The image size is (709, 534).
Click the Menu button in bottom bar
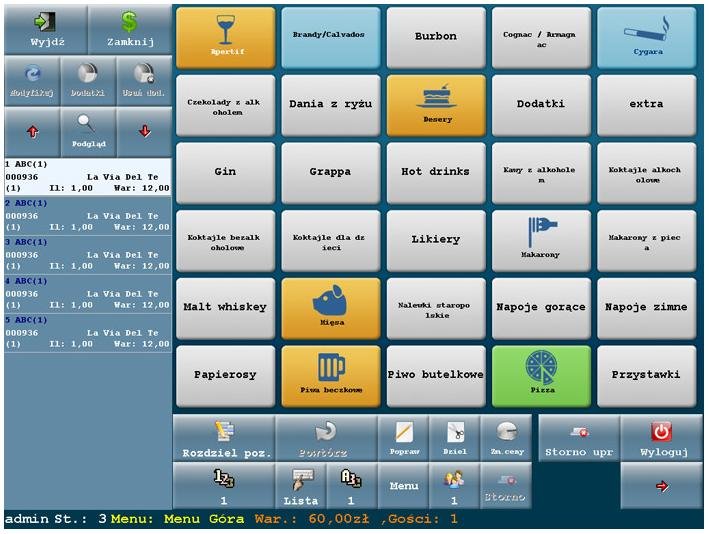click(404, 486)
